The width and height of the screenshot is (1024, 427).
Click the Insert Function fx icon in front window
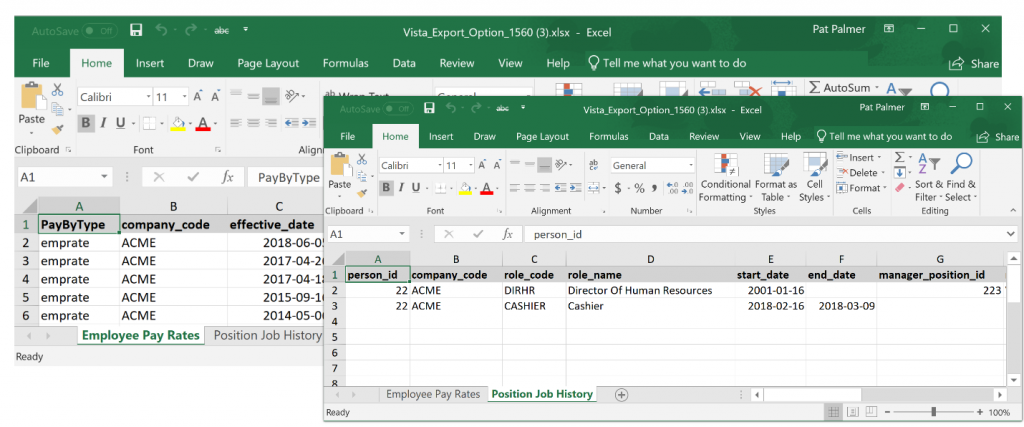(507, 234)
